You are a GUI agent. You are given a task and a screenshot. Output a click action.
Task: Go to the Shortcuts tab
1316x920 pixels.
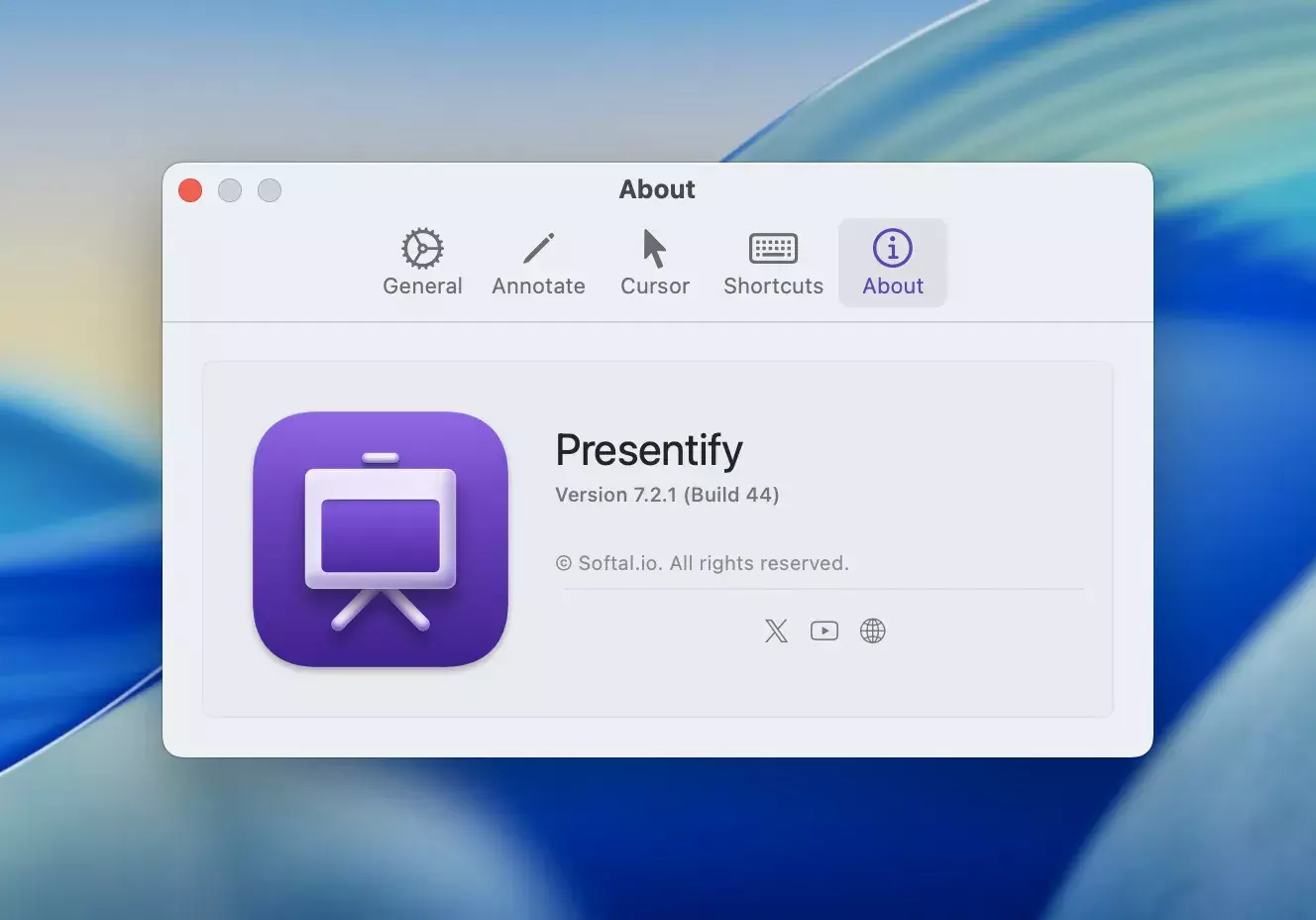point(773,263)
